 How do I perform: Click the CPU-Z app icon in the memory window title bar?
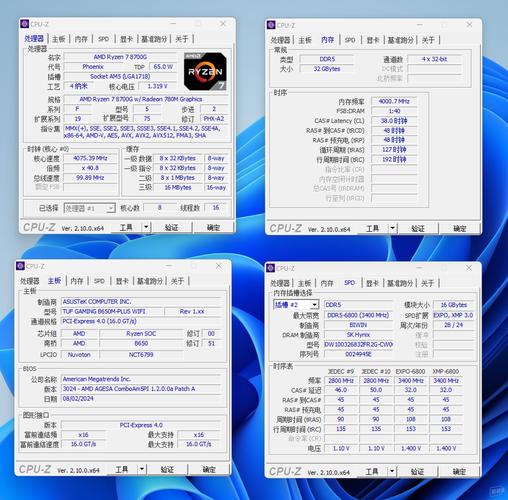pos(271,25)
